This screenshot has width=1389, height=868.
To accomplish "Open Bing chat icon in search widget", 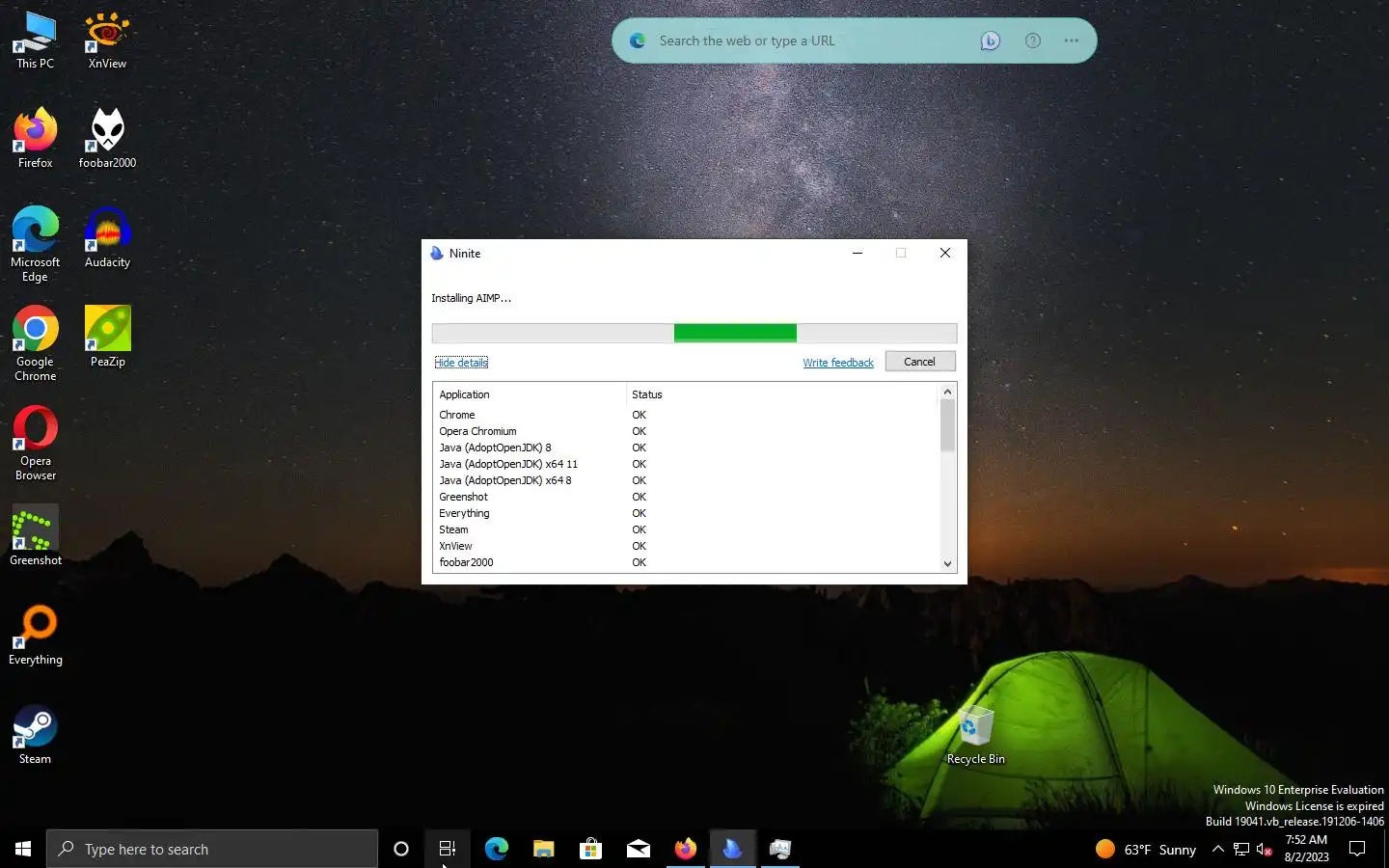I will 990,41.
